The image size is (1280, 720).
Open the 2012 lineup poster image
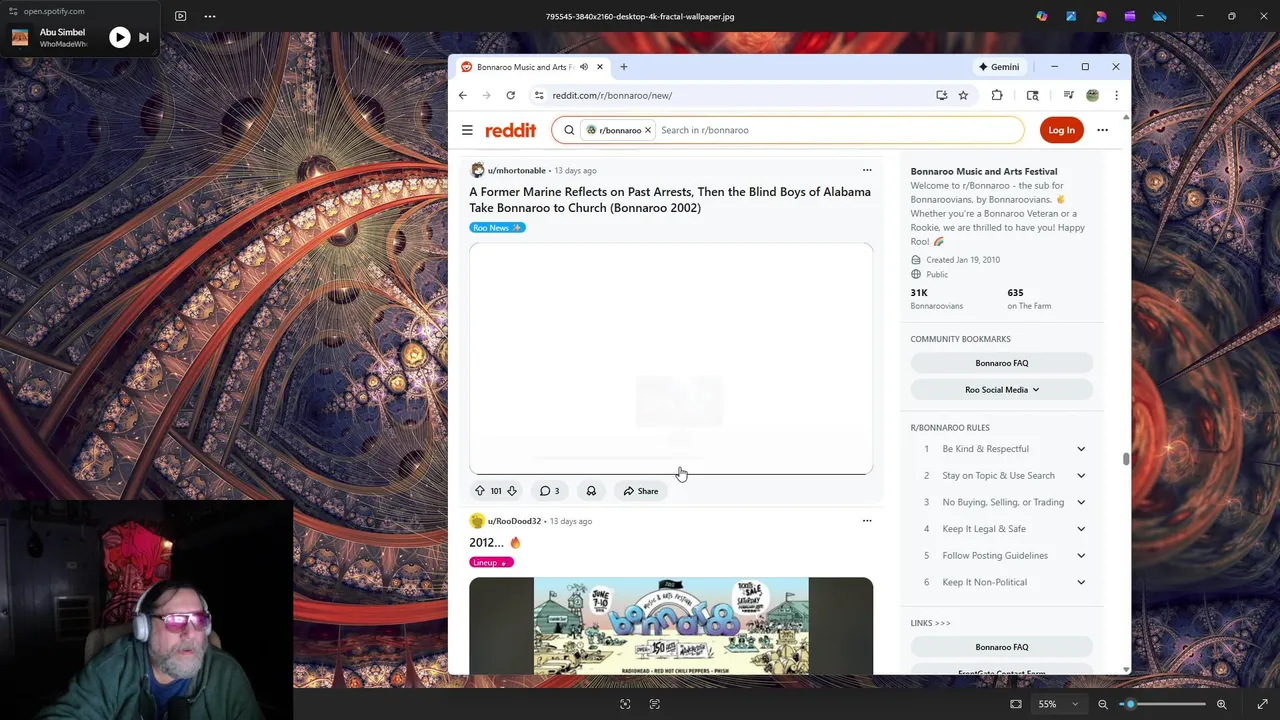[671, 626]
